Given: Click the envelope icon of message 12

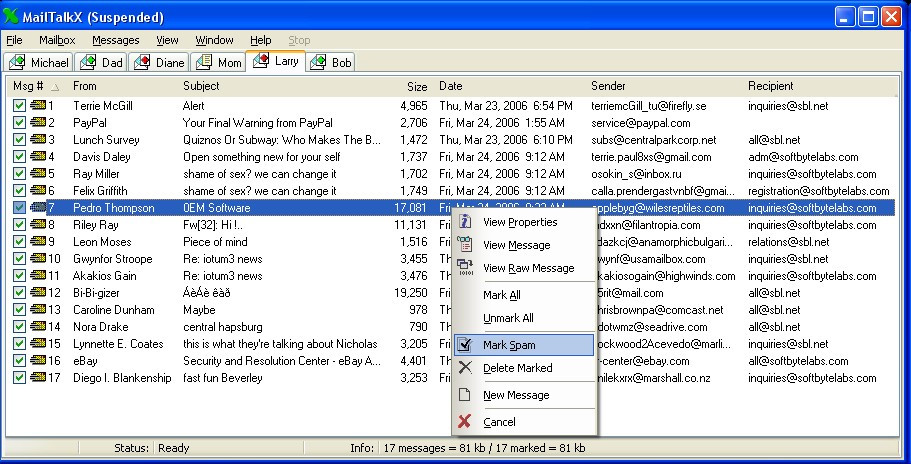Looking at the screenshot, I should [x=38, y=293].
